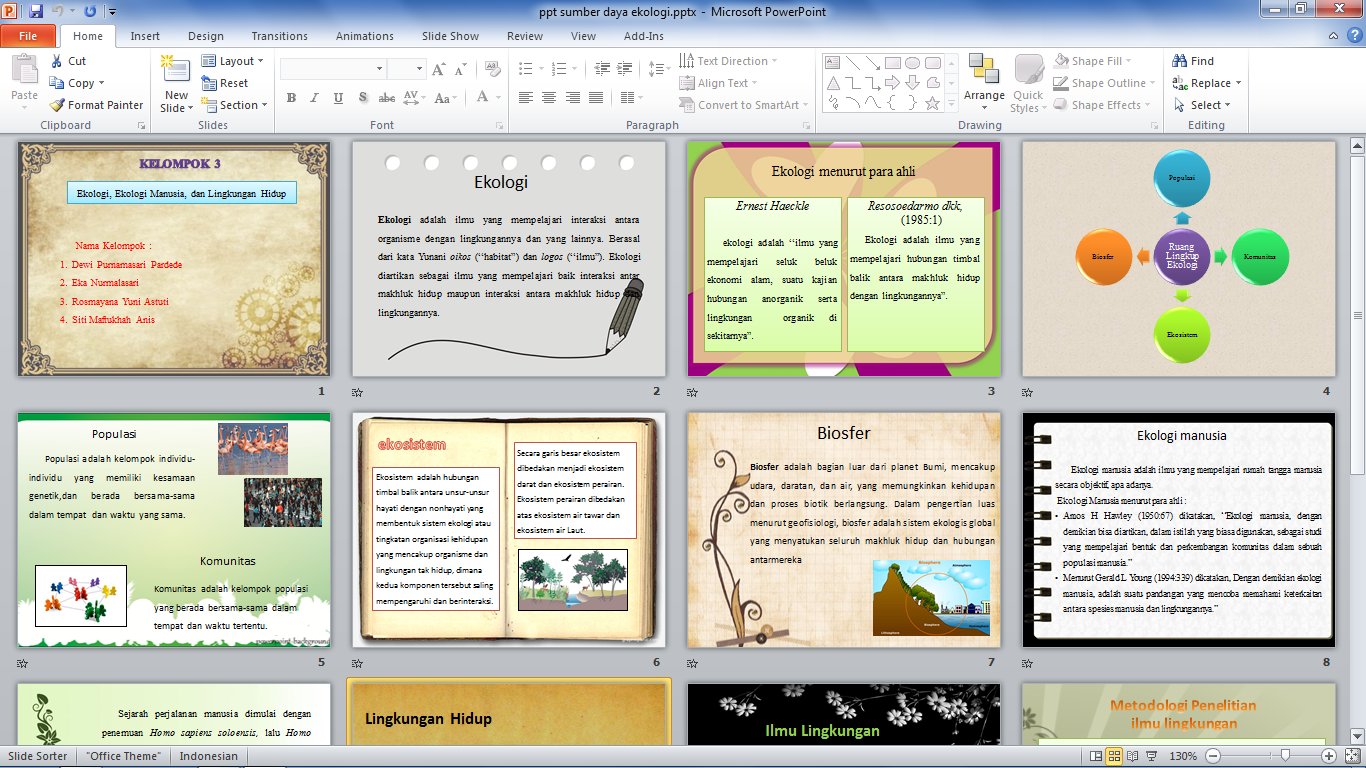The height and width of the screenshot is (768, 1366).
Task: Align text to the right
Action: [571, 98]
